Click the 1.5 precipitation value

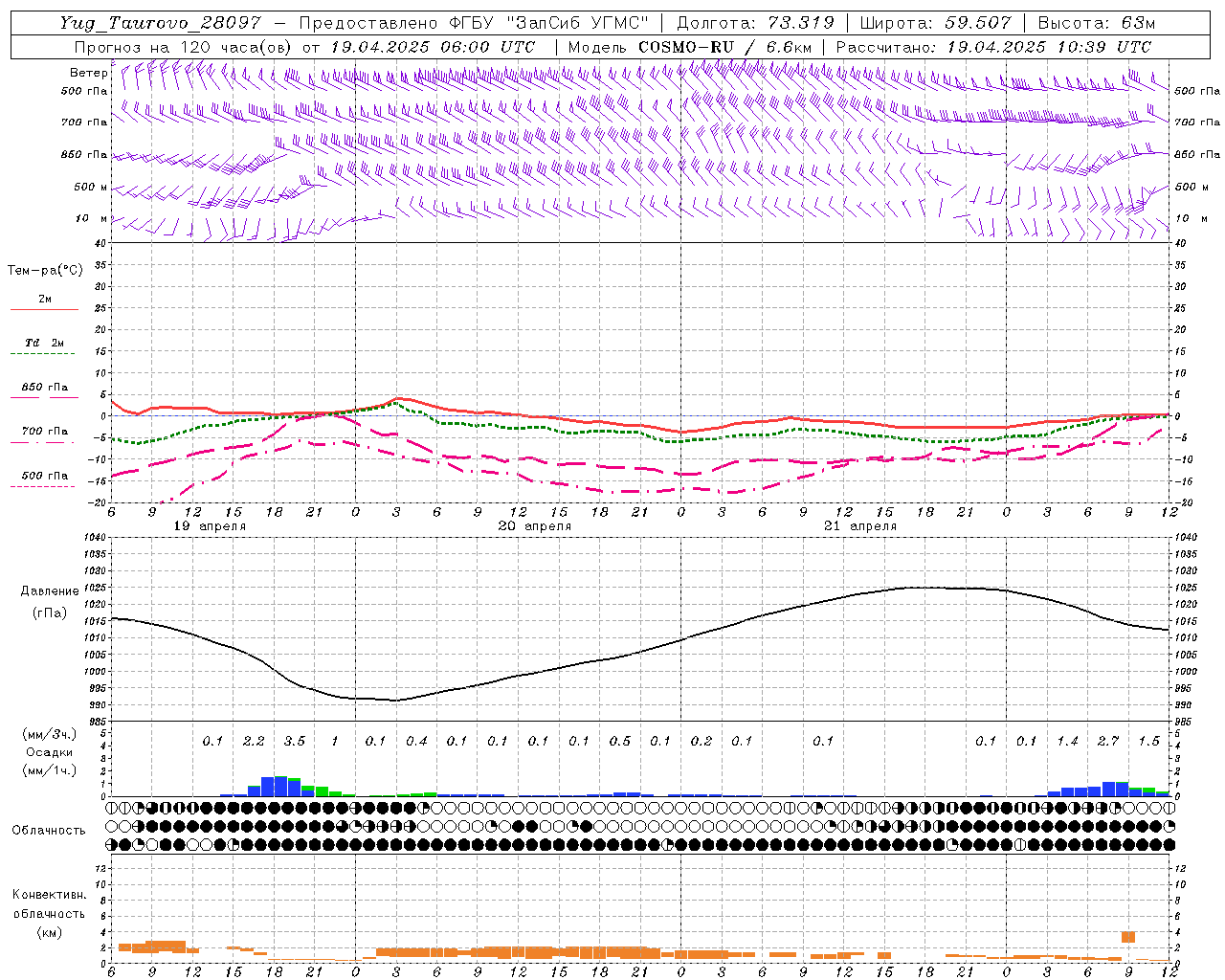coord(1148,741)
